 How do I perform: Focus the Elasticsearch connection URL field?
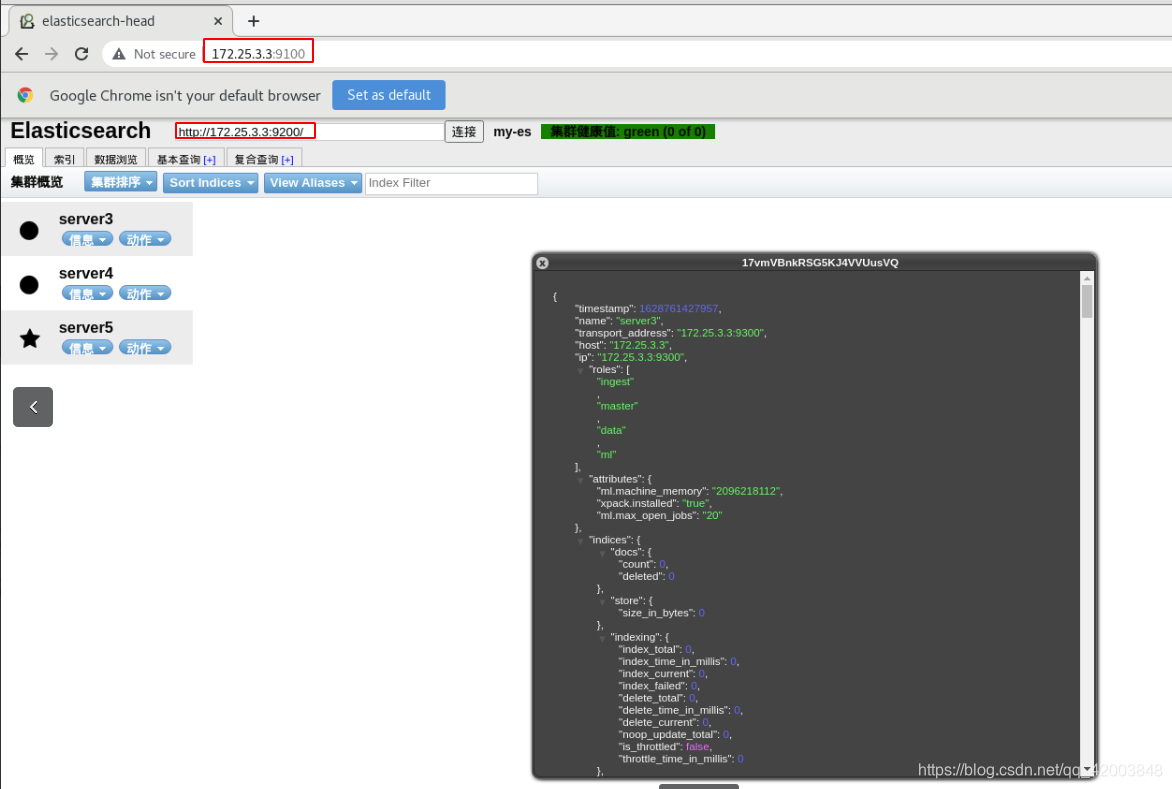coord(309,132)
